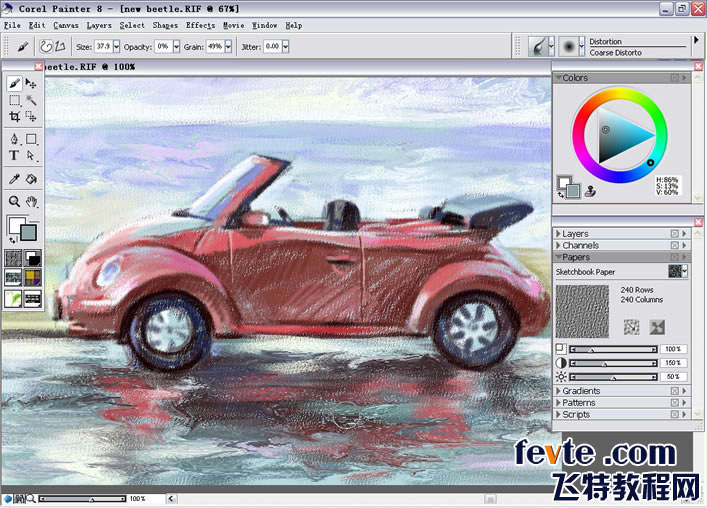This screenshot has width=707, height=508.
Task: Open the Movie menu
Action: [234, 25]
